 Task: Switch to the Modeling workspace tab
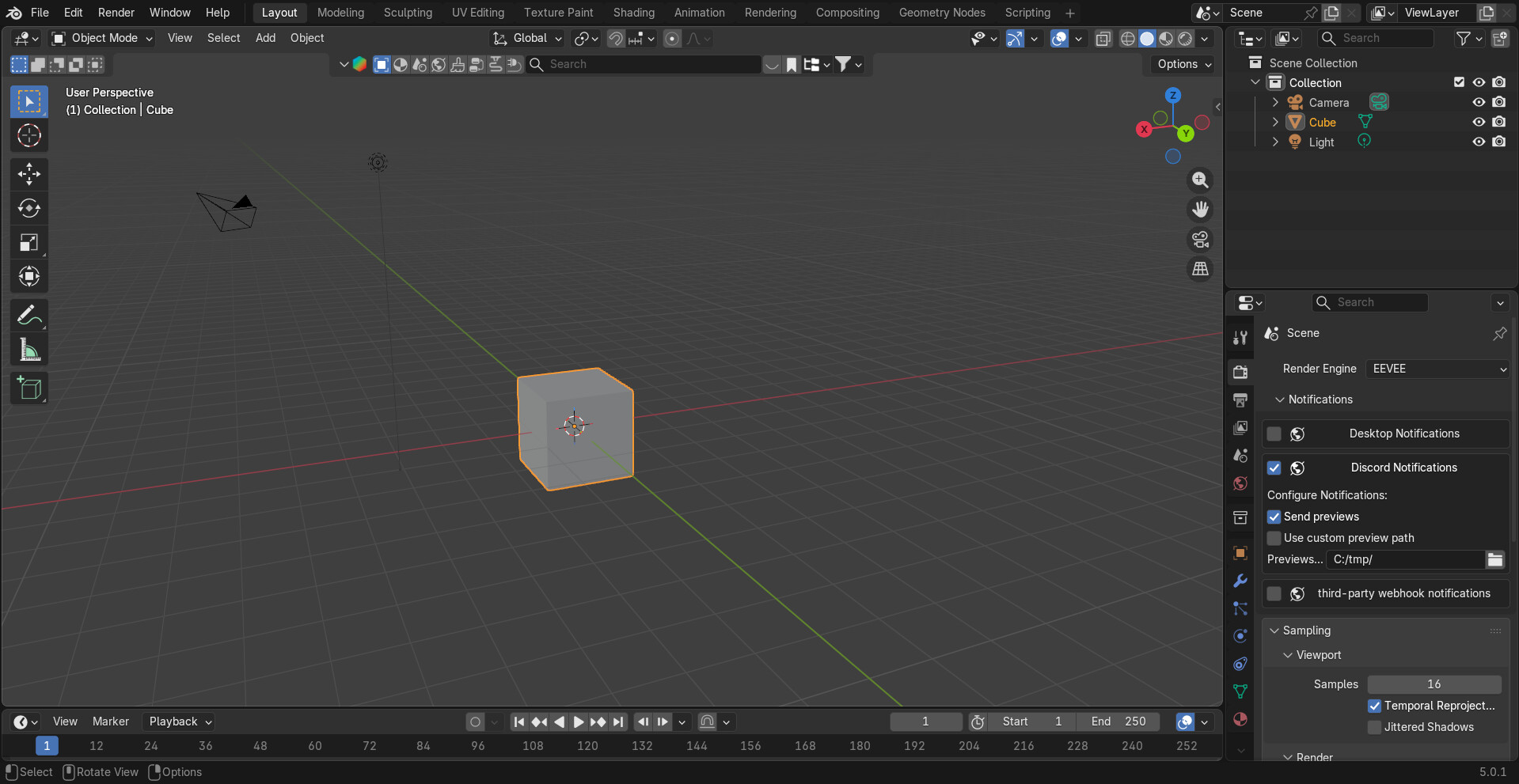click(x=340, y=13)
